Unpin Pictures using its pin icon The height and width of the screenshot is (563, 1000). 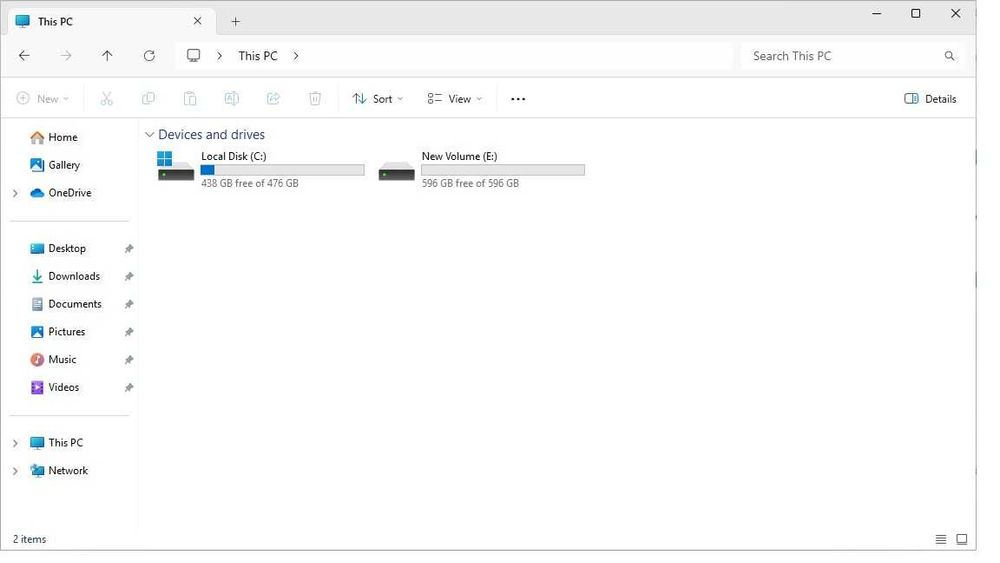click(129, 332)
